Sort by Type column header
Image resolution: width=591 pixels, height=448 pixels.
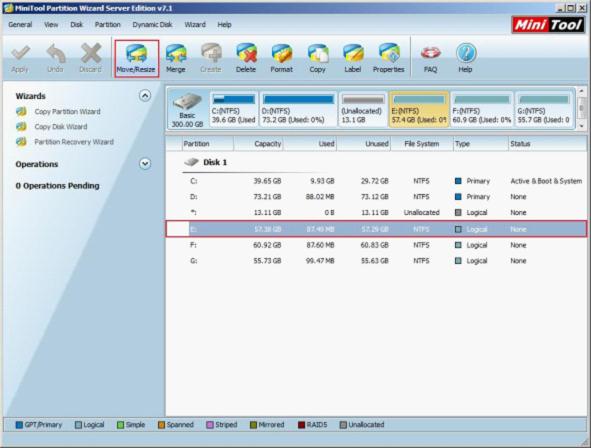(x=481, y=144)
